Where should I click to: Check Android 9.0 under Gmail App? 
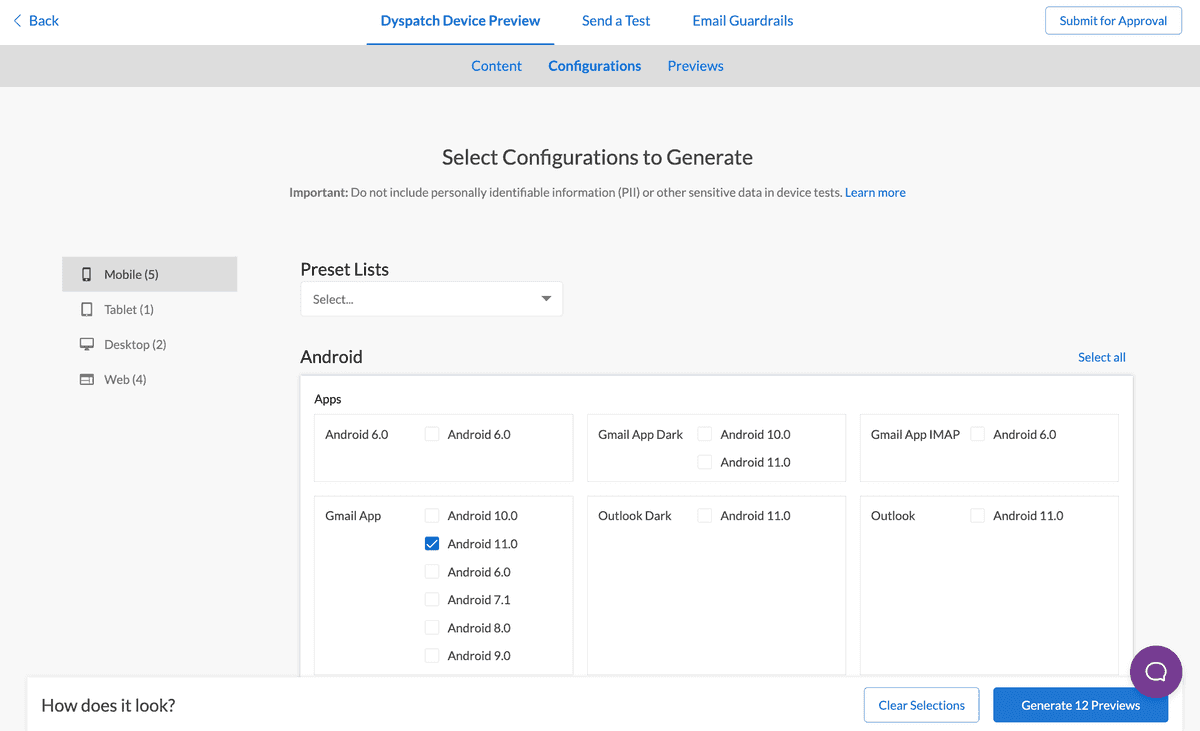pos(432,656)
